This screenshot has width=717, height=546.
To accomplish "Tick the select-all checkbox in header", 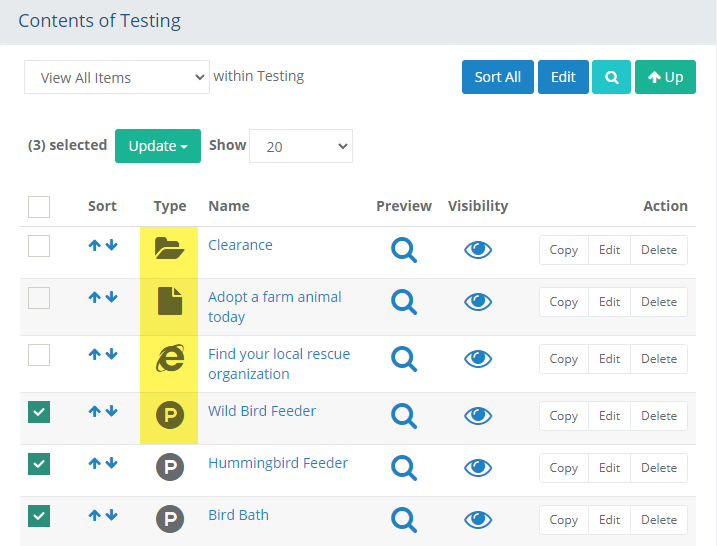I will pos(39,207).
